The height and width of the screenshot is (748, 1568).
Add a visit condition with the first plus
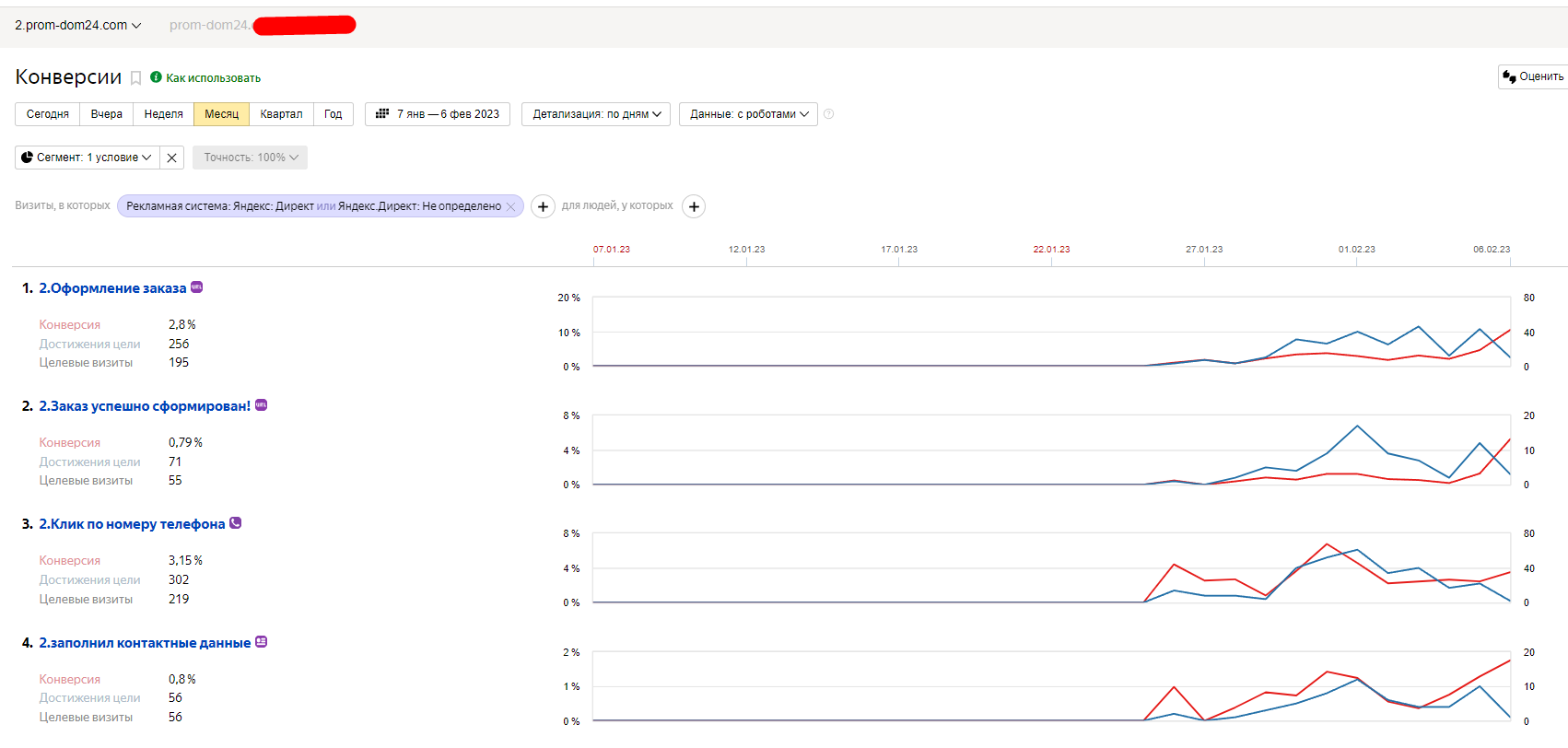tap(543, 206)
